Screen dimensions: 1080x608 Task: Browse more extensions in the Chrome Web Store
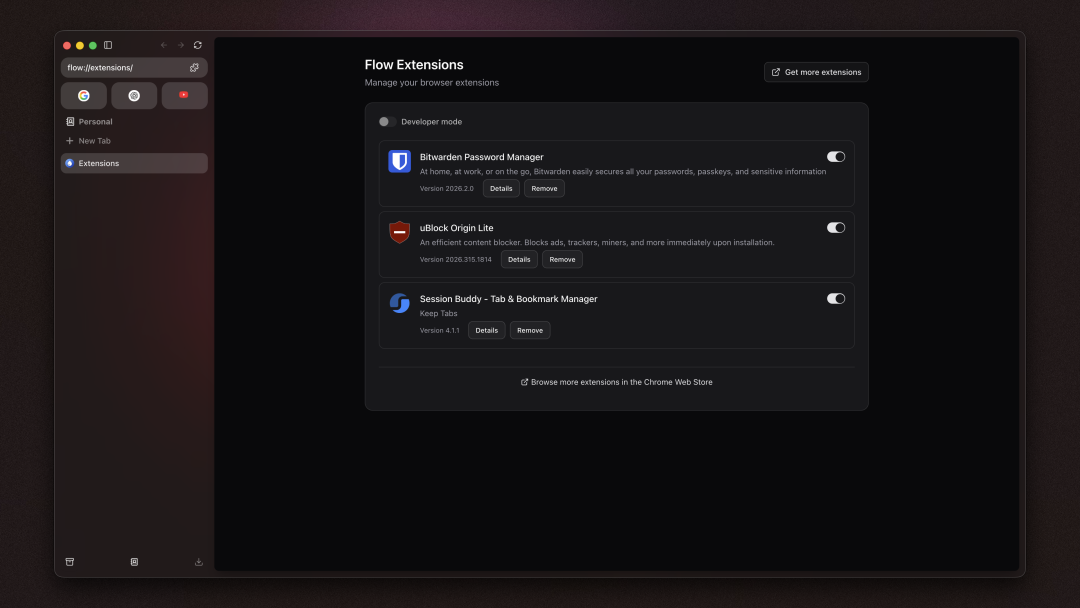[x=616, y=381]
